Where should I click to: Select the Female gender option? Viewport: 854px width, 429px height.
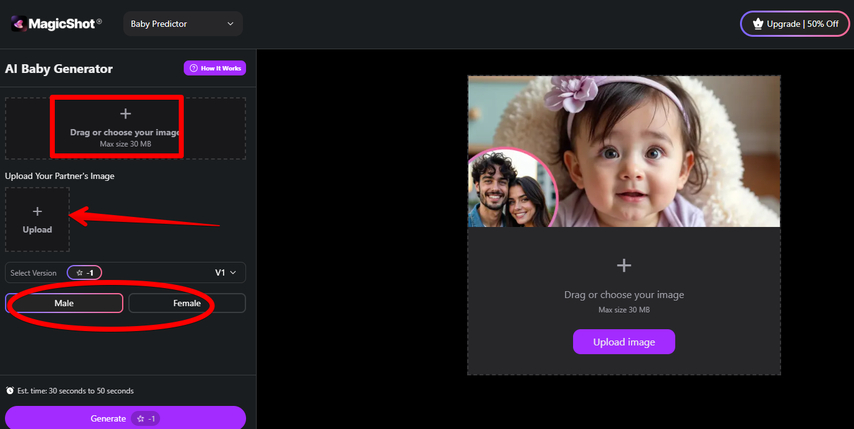click(x=187, y=303)
